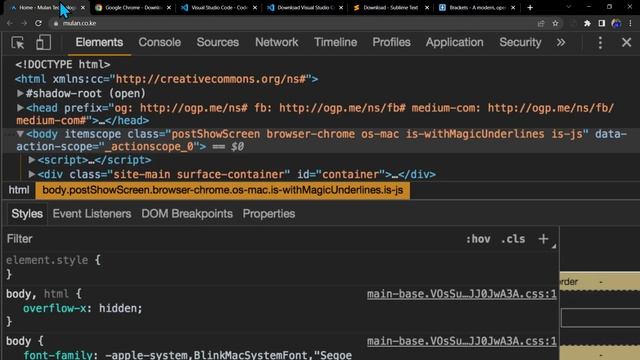Select the overflow-x property name
Viewport: 640px width, 360px height.
point(55,308)
